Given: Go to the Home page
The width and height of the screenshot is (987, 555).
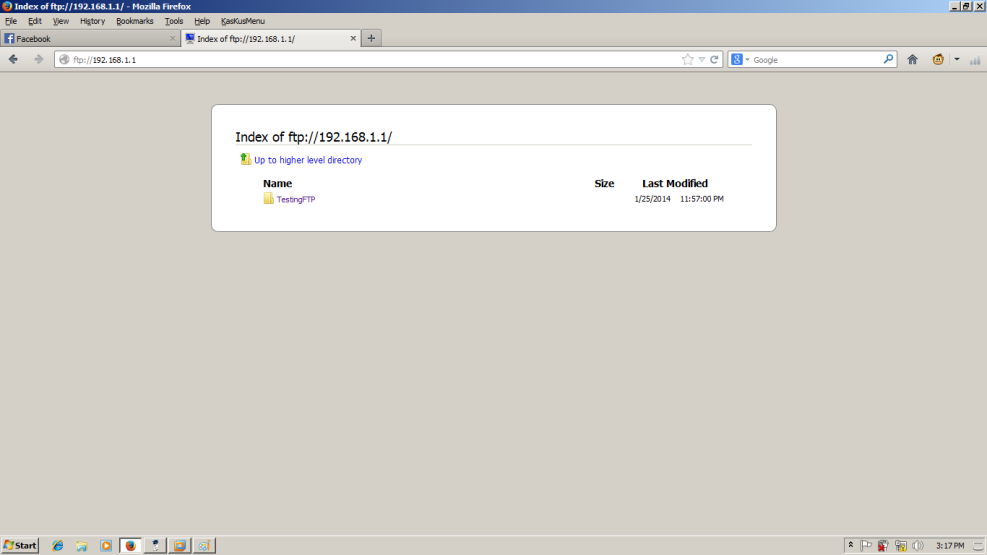Looking at the screenshot, I should click(x=912, y=59).
